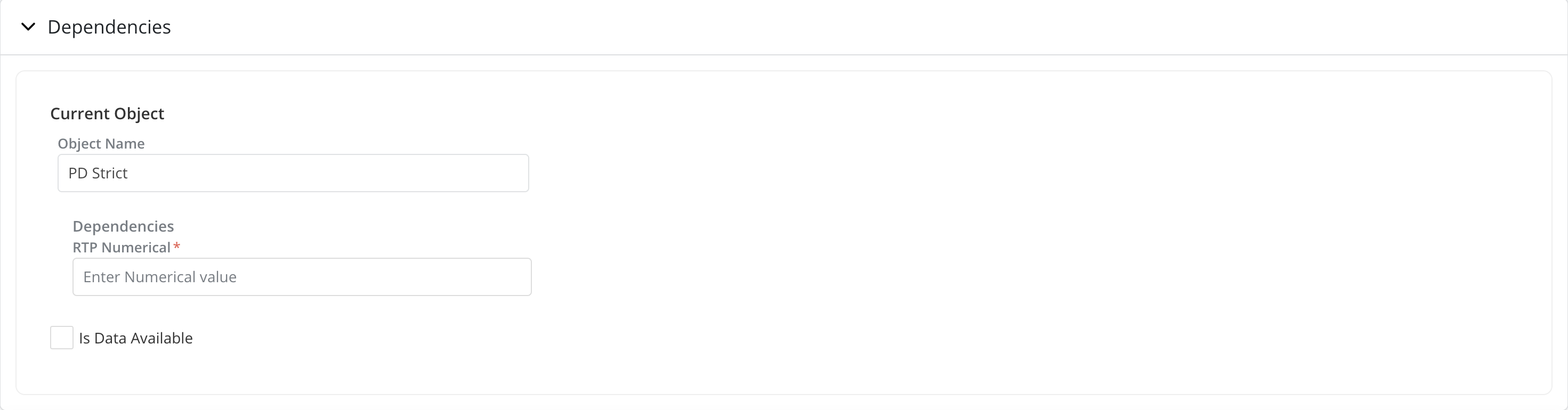Collapse the Dependencies section chevron
The width and height of the screenshot is (1568, 410).
point(28,27)
